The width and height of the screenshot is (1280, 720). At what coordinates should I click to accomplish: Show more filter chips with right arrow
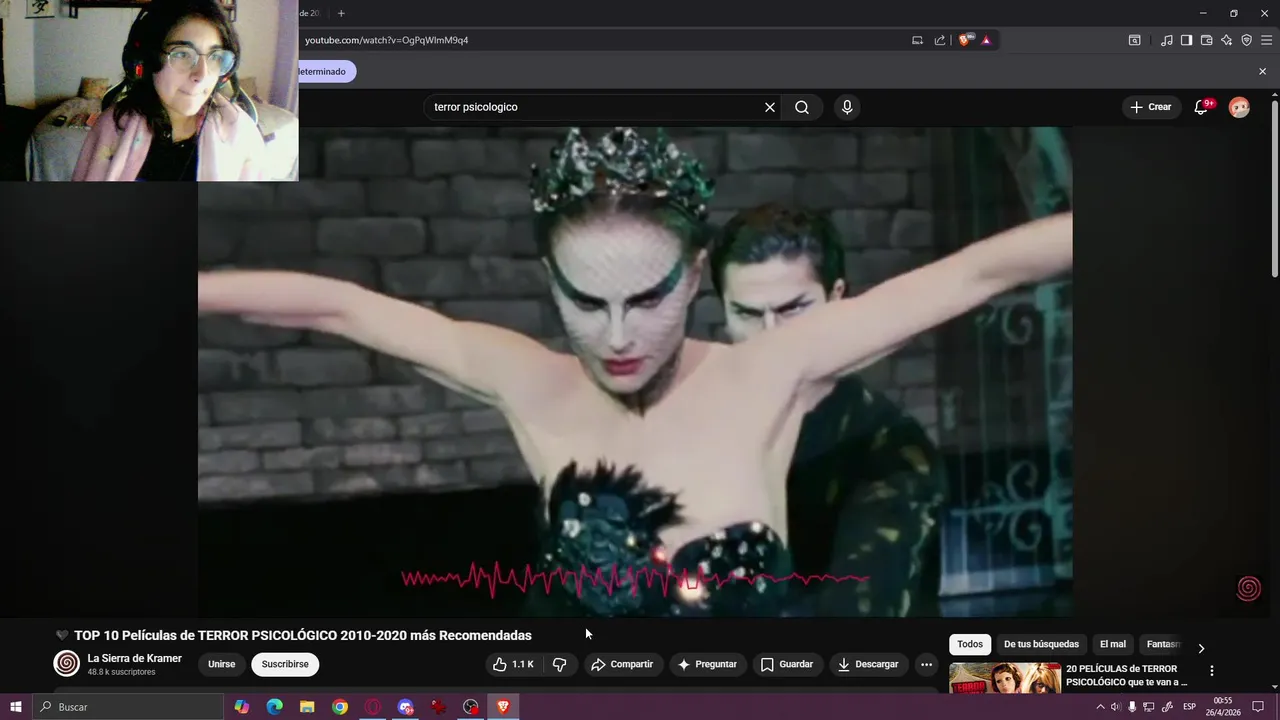pos(1201,648)
